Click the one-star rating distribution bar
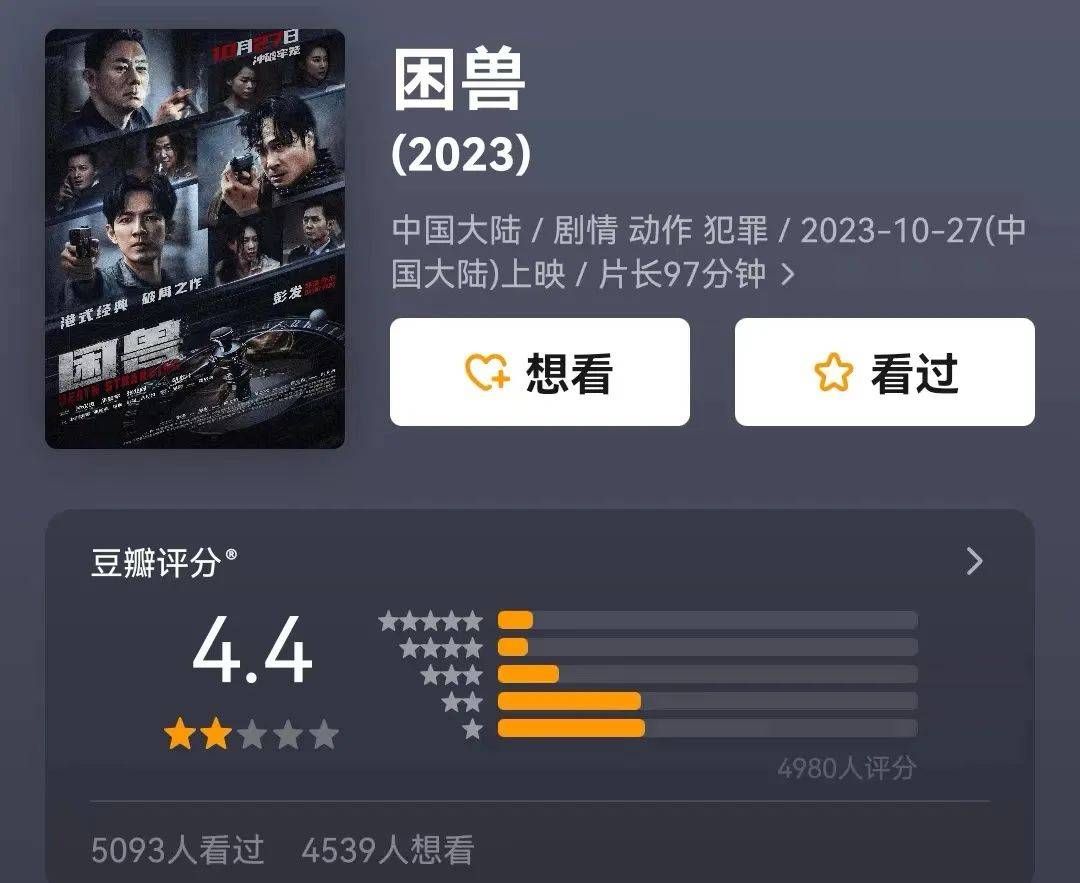1080x883 pixels. click(707, 728)
